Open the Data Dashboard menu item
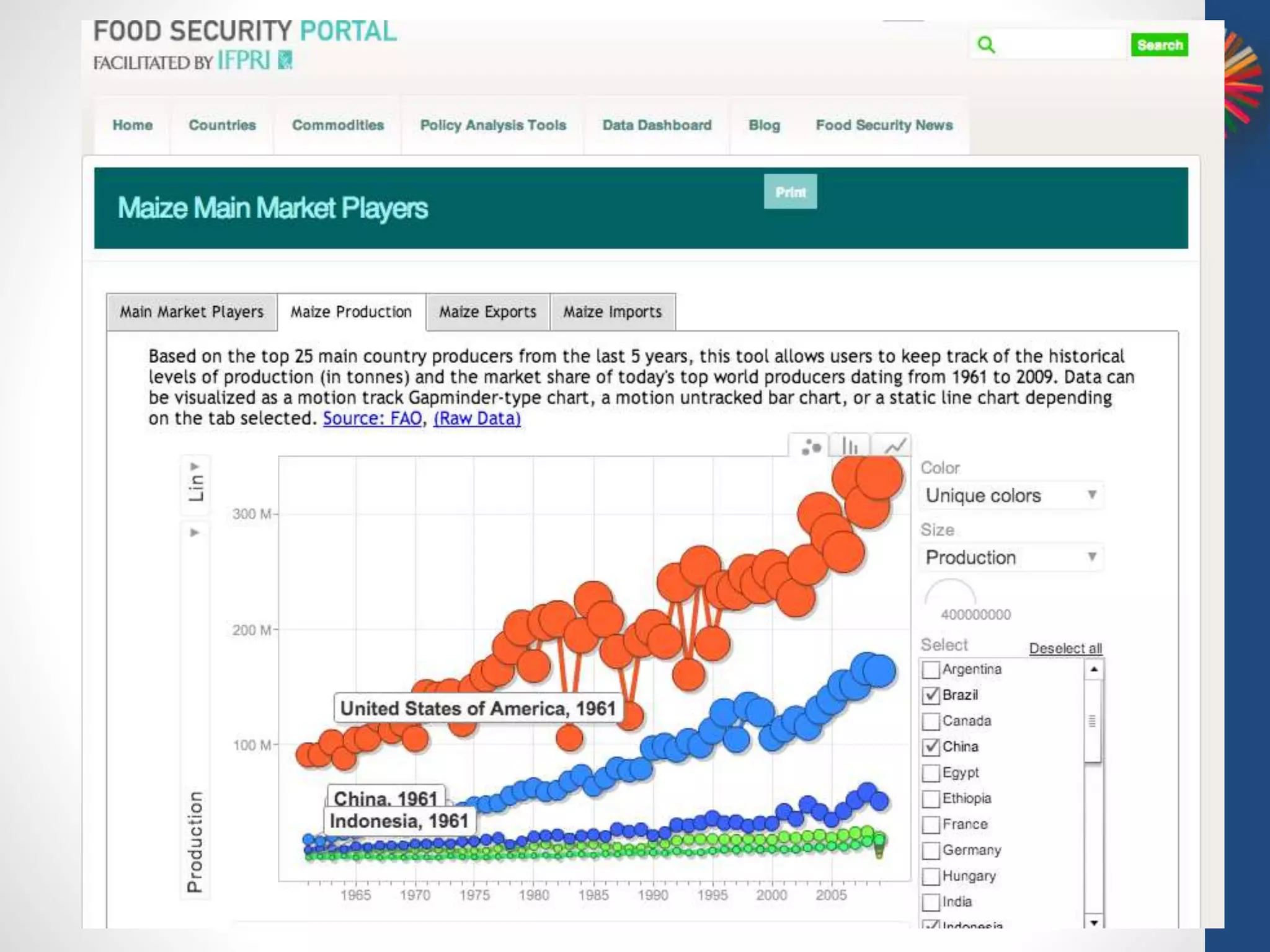This screenshot has width=1270, height=952. click(657, 125)
